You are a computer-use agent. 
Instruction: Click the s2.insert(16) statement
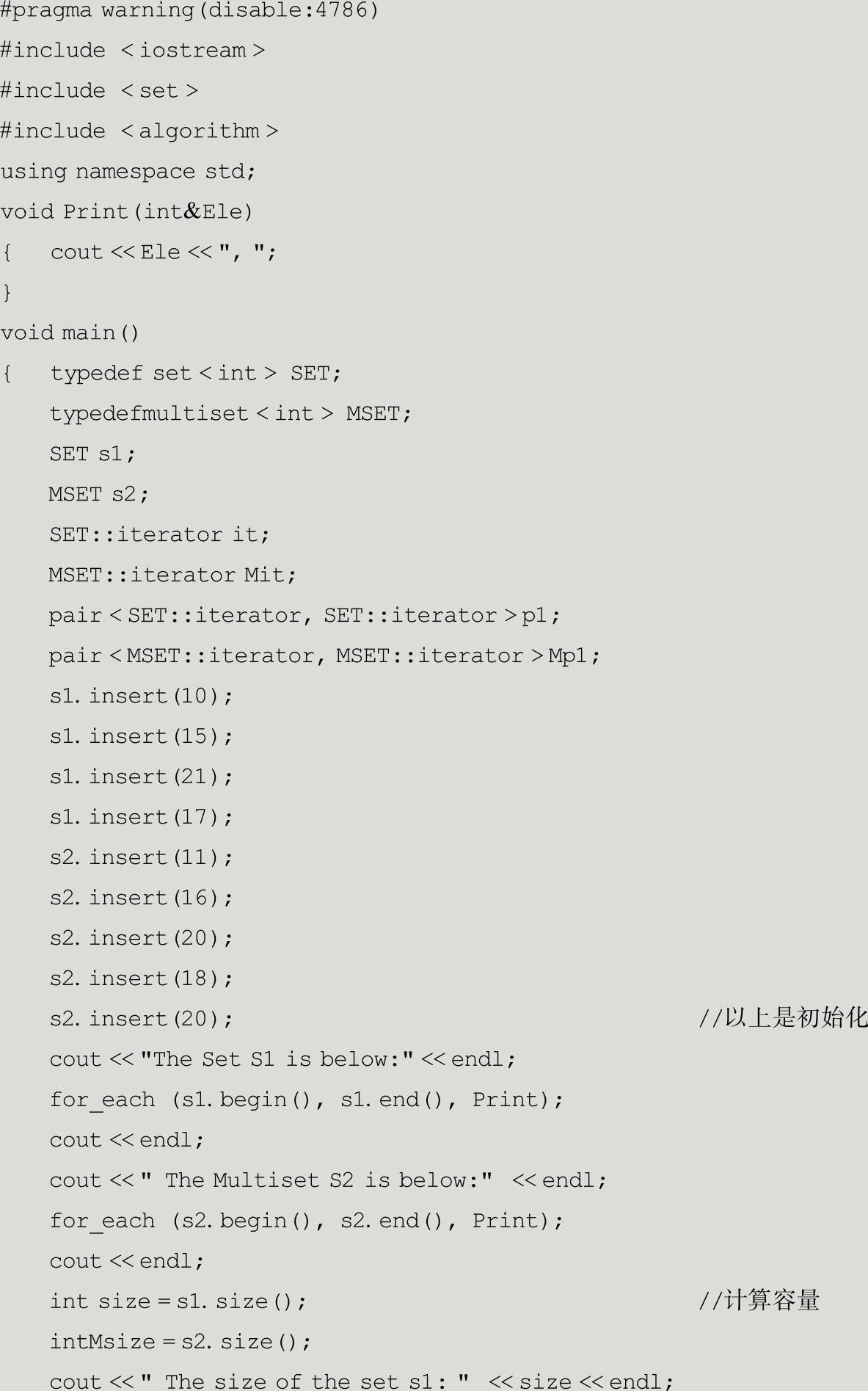[x=142, y=898]
